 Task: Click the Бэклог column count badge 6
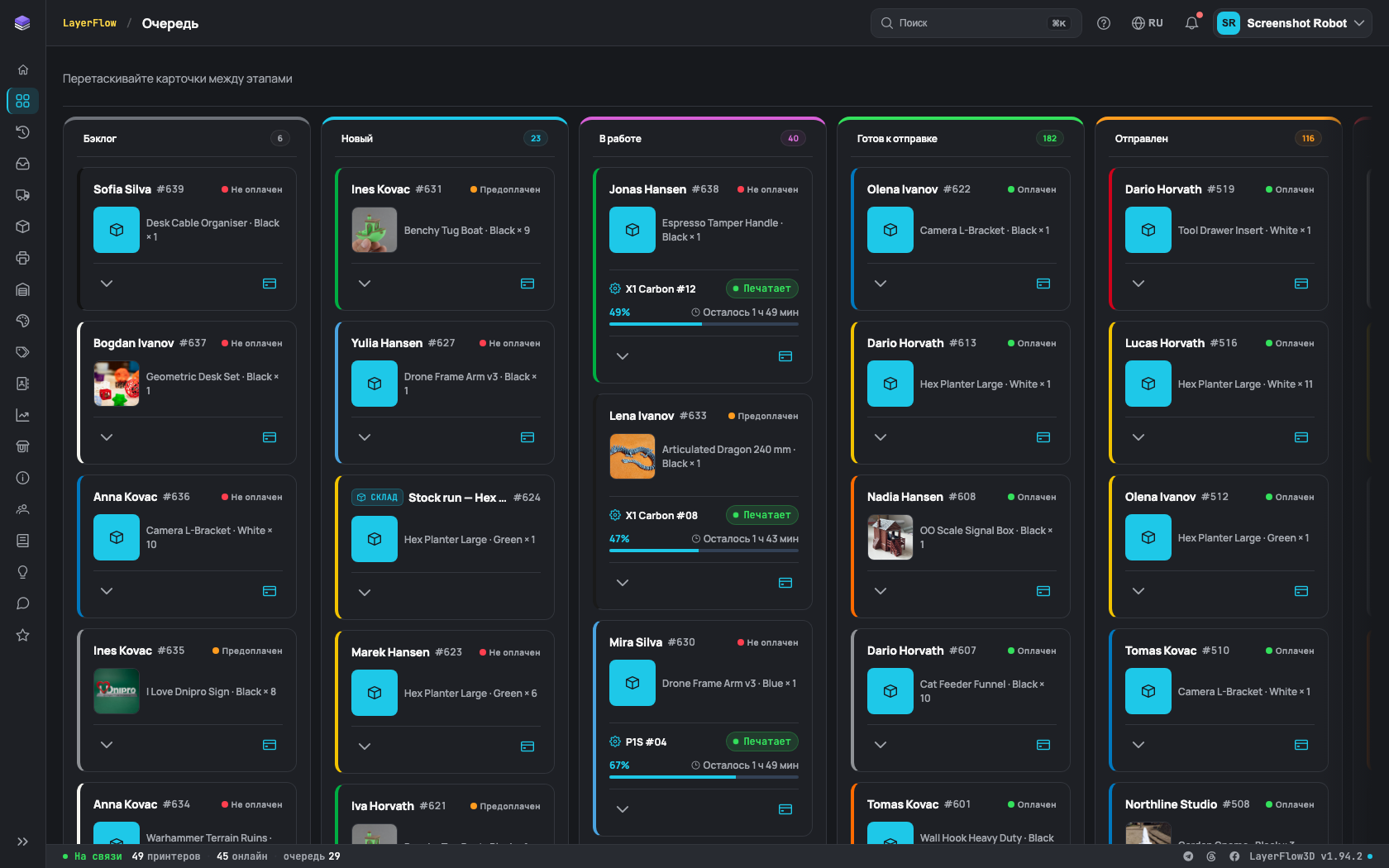coord(279,139)
